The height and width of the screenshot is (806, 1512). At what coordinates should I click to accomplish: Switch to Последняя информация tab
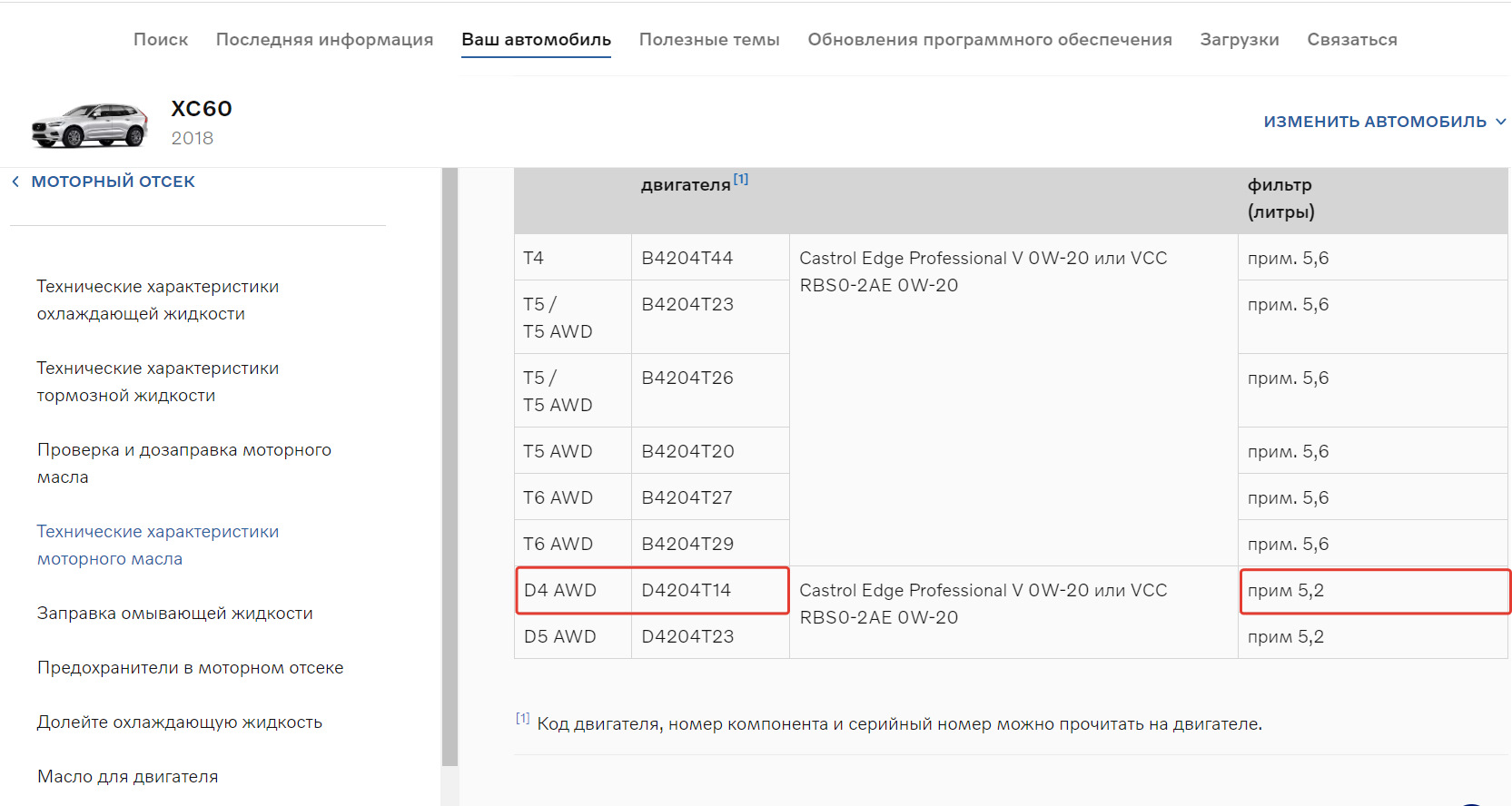click(x=324, y=40)
